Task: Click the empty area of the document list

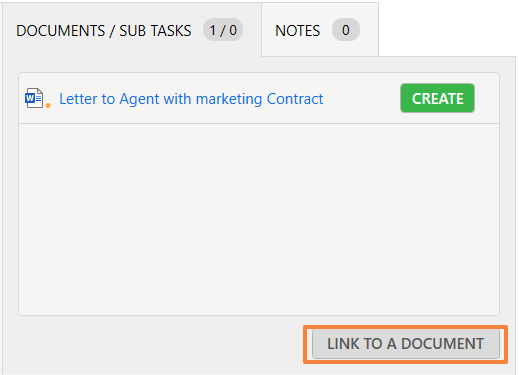Action: click(259, 219)
